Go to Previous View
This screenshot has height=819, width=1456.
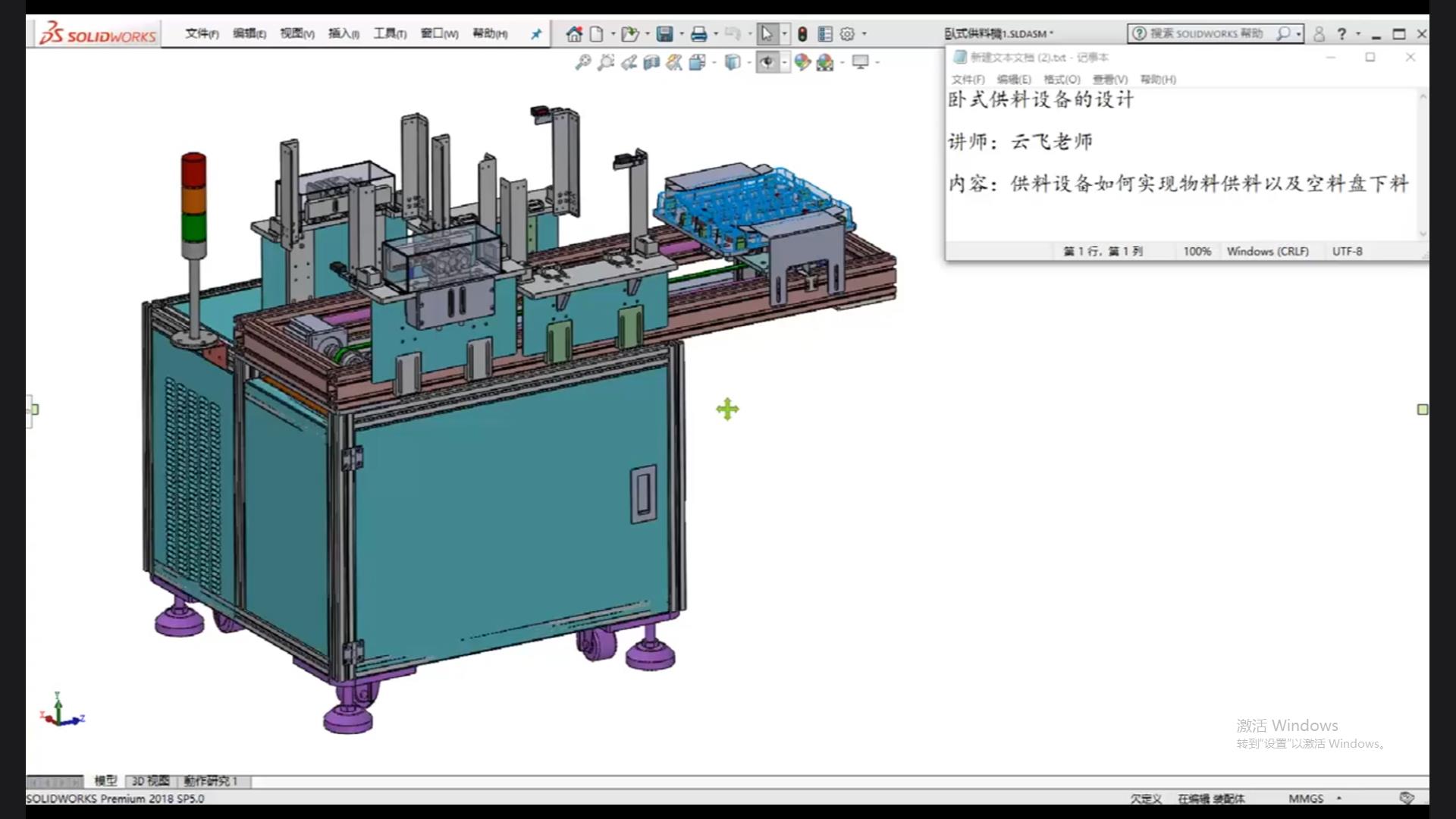coord(629,62)
